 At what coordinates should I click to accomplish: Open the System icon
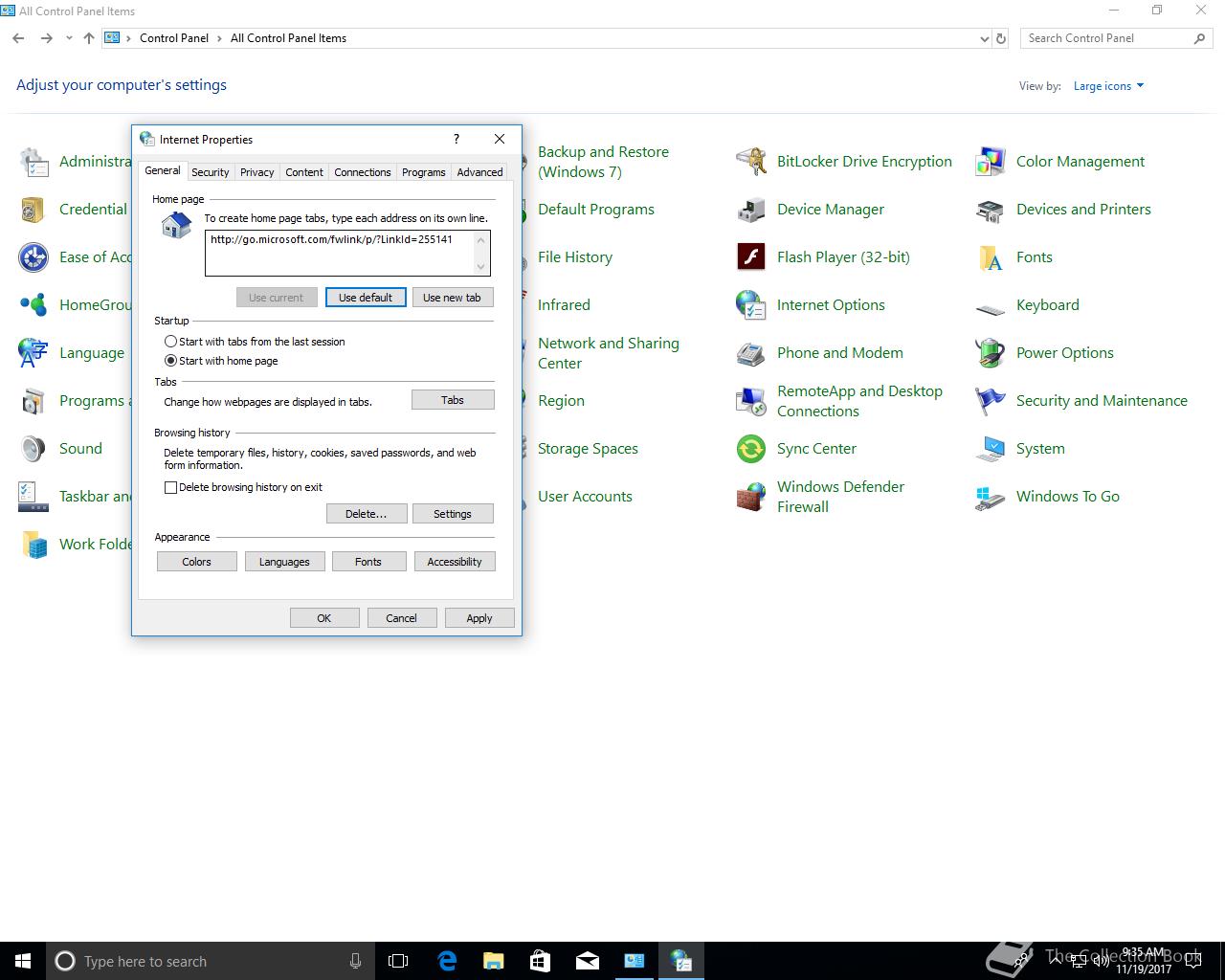coord(991,449)
